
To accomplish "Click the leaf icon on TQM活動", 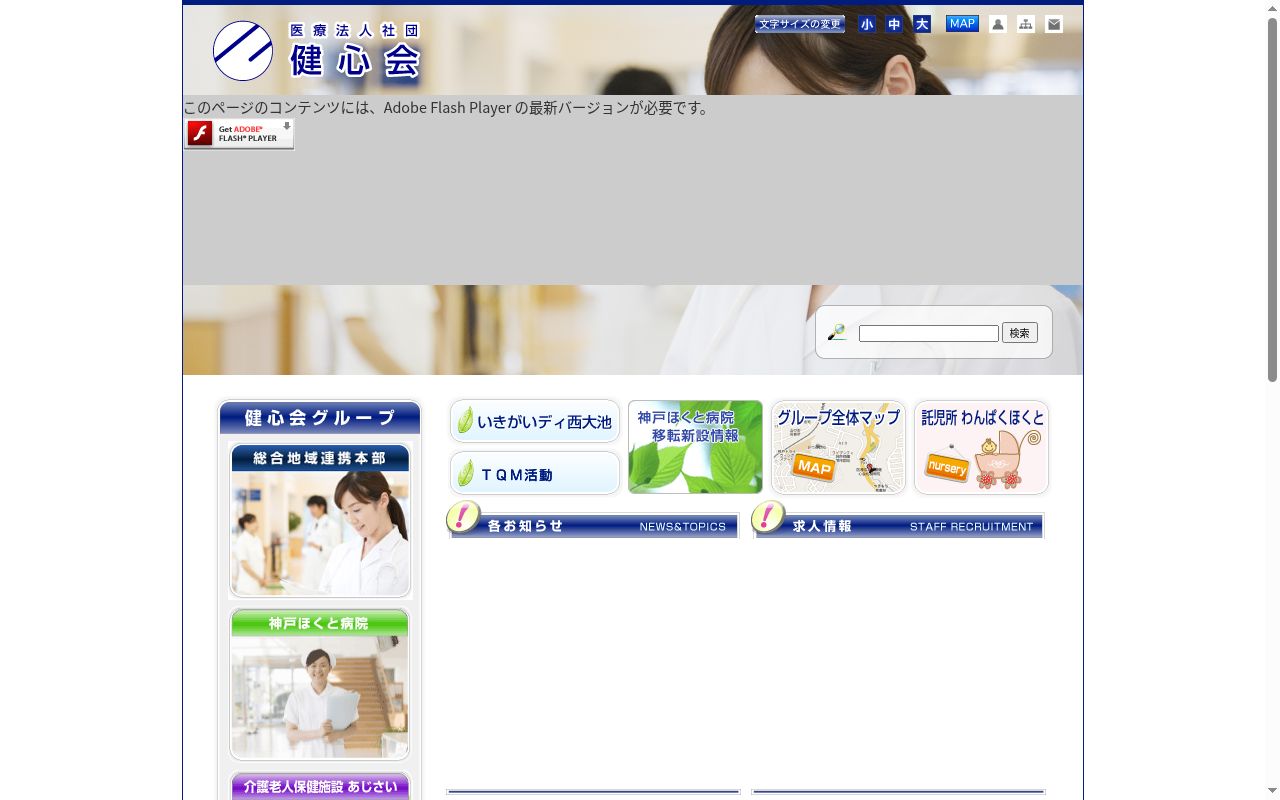I will [465, 473].
